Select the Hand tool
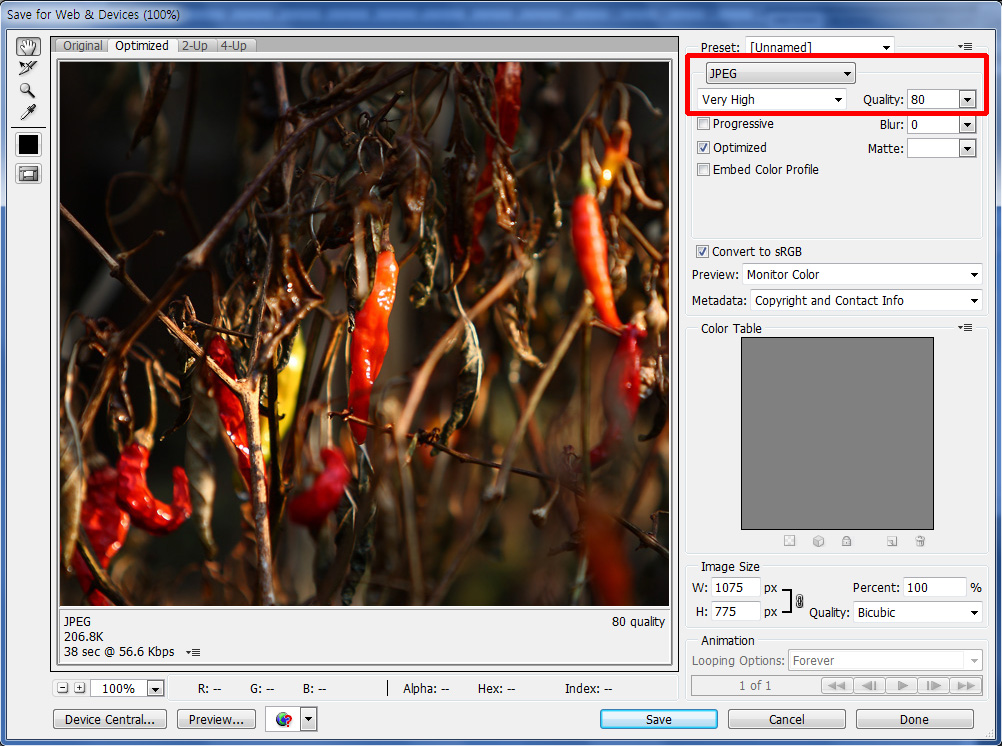 click(28, 47)
